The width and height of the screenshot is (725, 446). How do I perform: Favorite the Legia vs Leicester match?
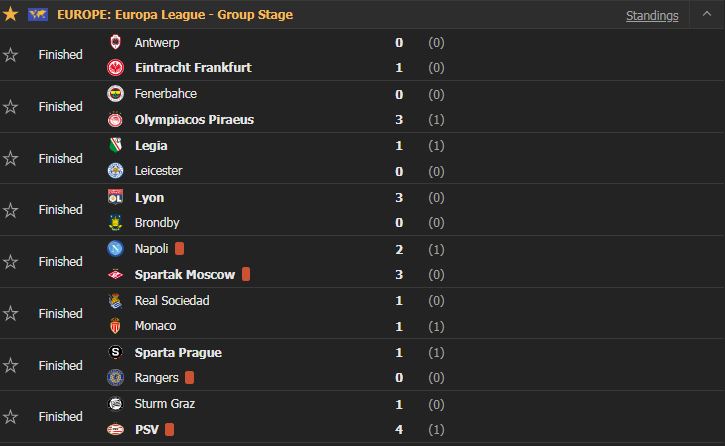pyautogui.click(x=11, y=159)
